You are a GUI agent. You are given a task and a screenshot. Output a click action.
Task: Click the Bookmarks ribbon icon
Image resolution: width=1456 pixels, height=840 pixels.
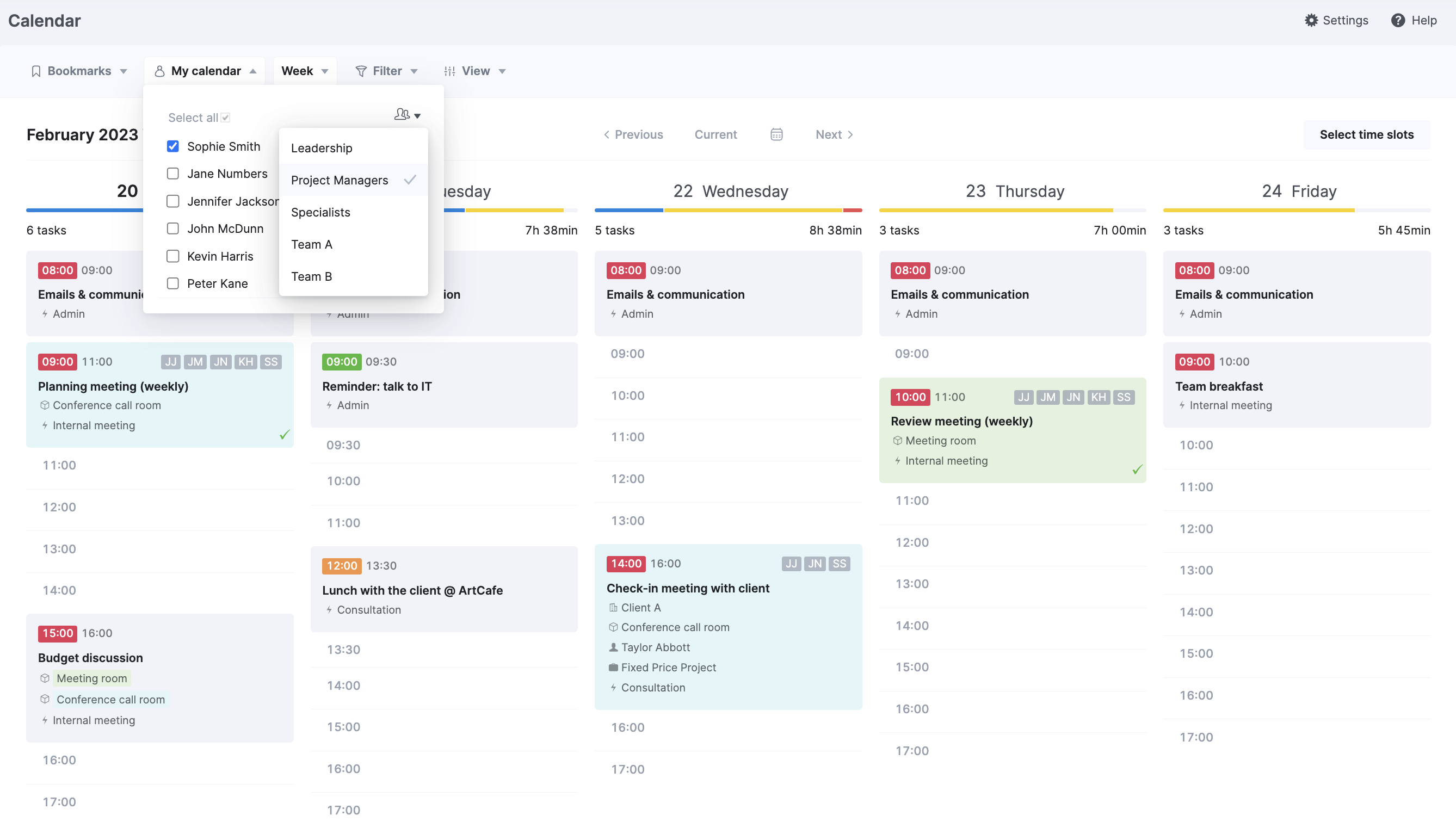tap(36, 71)
